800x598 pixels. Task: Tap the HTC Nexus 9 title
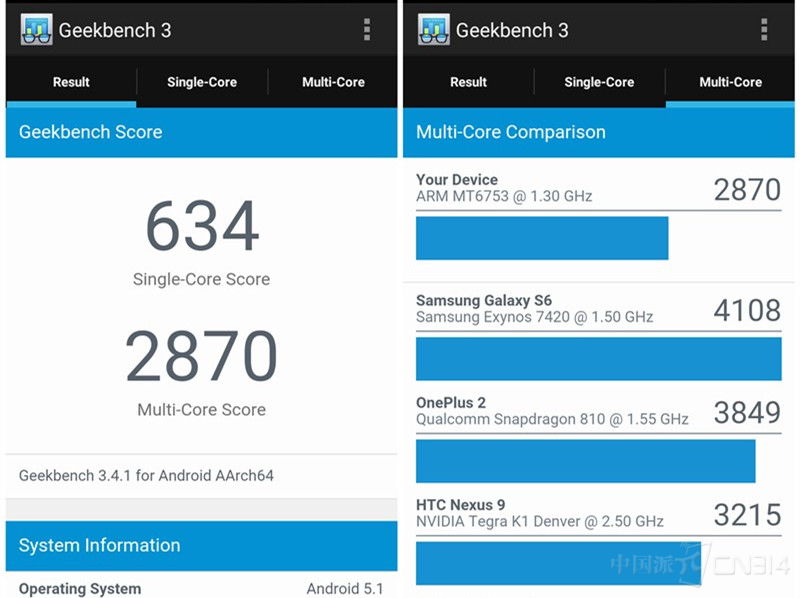(461, 505)
